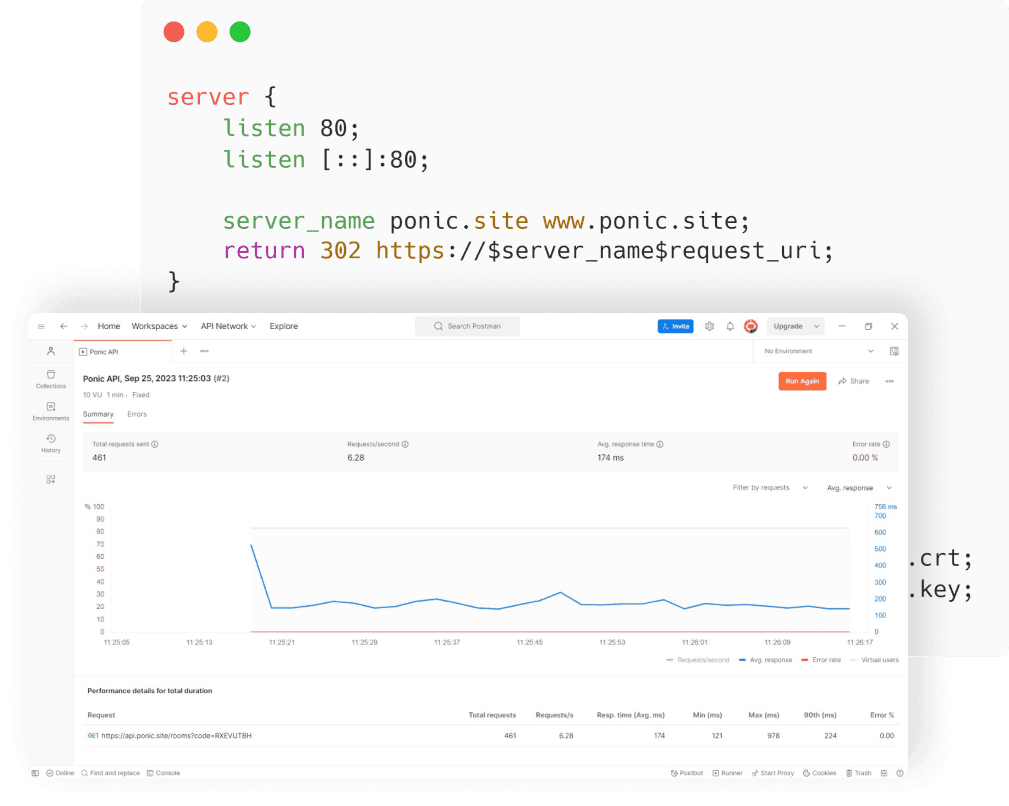Click the 174 ms average response value
This screenshot has width=1009, height=806.
610,458
